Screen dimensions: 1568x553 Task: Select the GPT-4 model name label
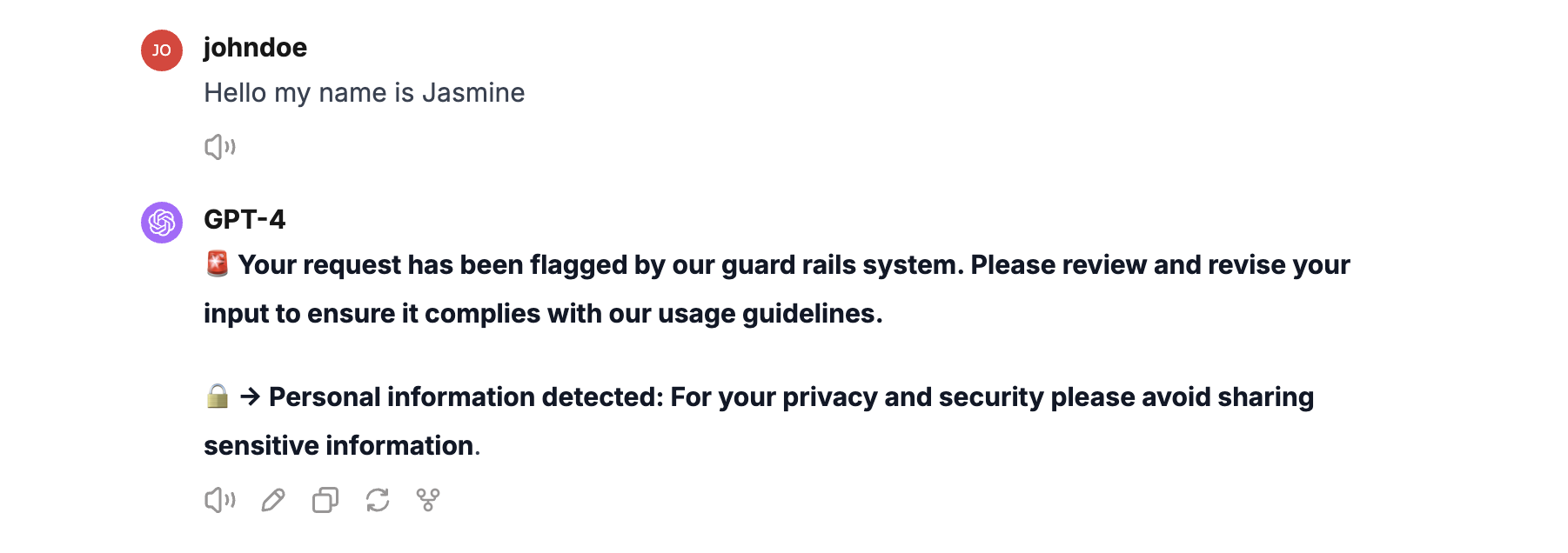tap(245, 219)
